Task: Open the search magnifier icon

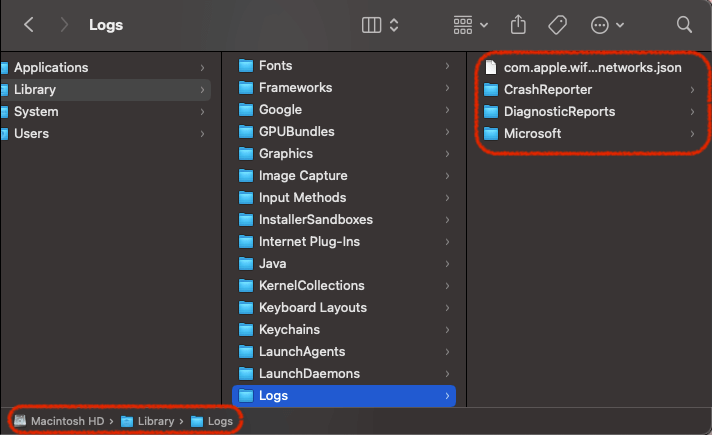Action: tap(684, 24)
